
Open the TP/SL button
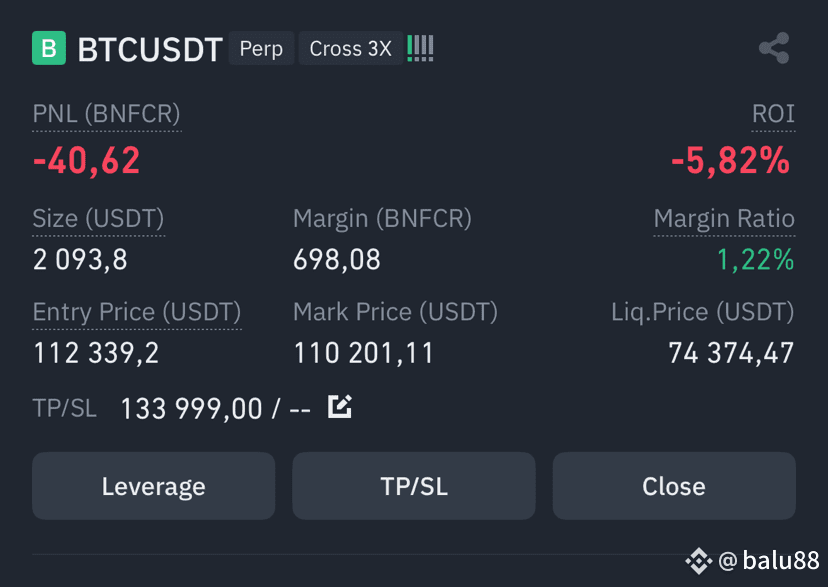pyautogui.click(x=414, y=486)
